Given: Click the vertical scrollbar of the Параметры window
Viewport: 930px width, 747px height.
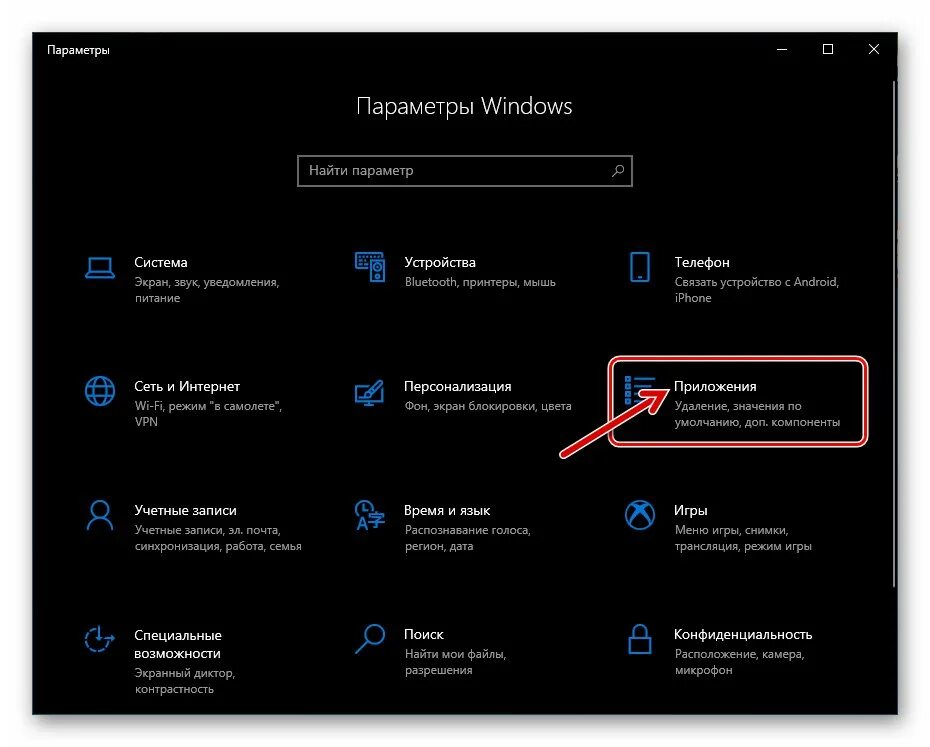Looking at the screenshot, I should coord(894,335).
